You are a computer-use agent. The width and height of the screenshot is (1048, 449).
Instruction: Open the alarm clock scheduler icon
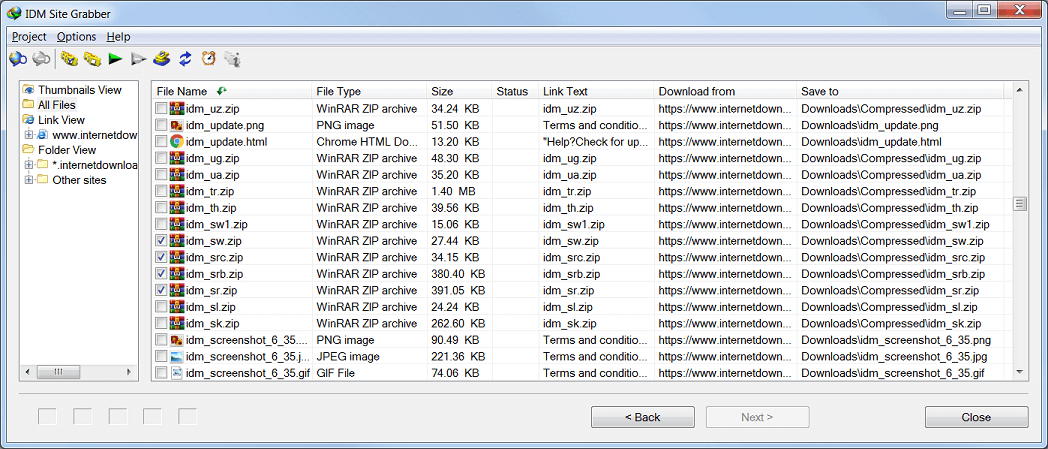[209, 60]
